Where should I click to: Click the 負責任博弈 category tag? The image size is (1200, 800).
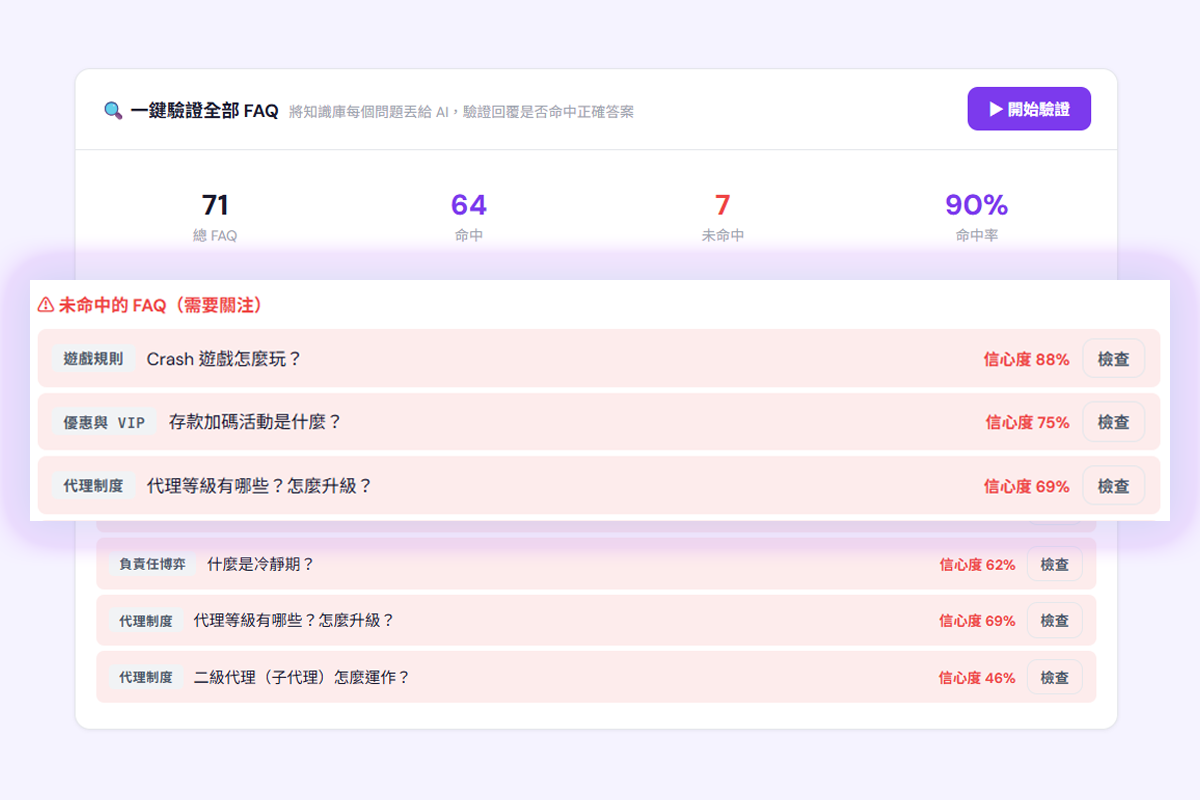coord(152,564)
